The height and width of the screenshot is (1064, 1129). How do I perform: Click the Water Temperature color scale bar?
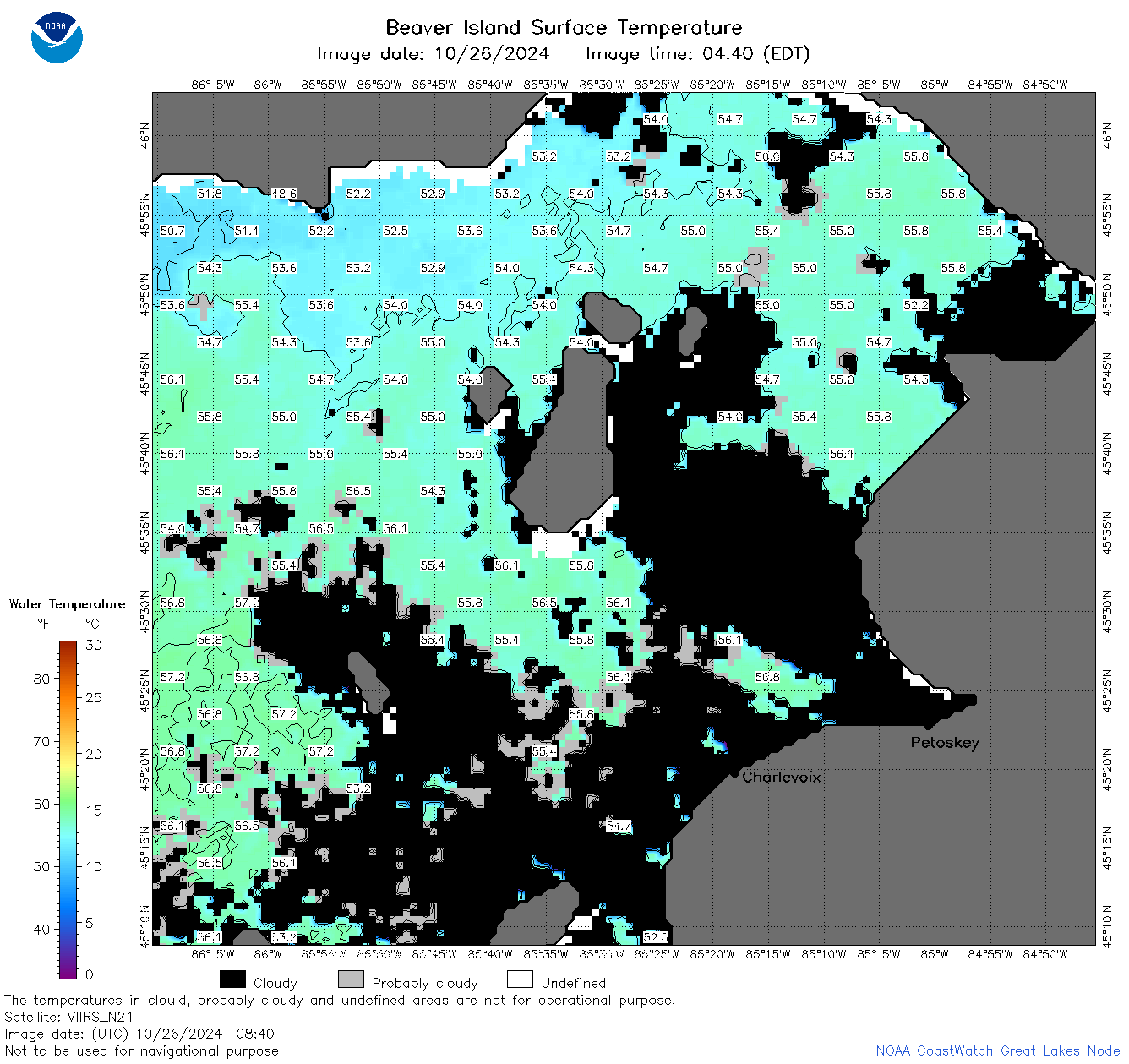(68, 808)
